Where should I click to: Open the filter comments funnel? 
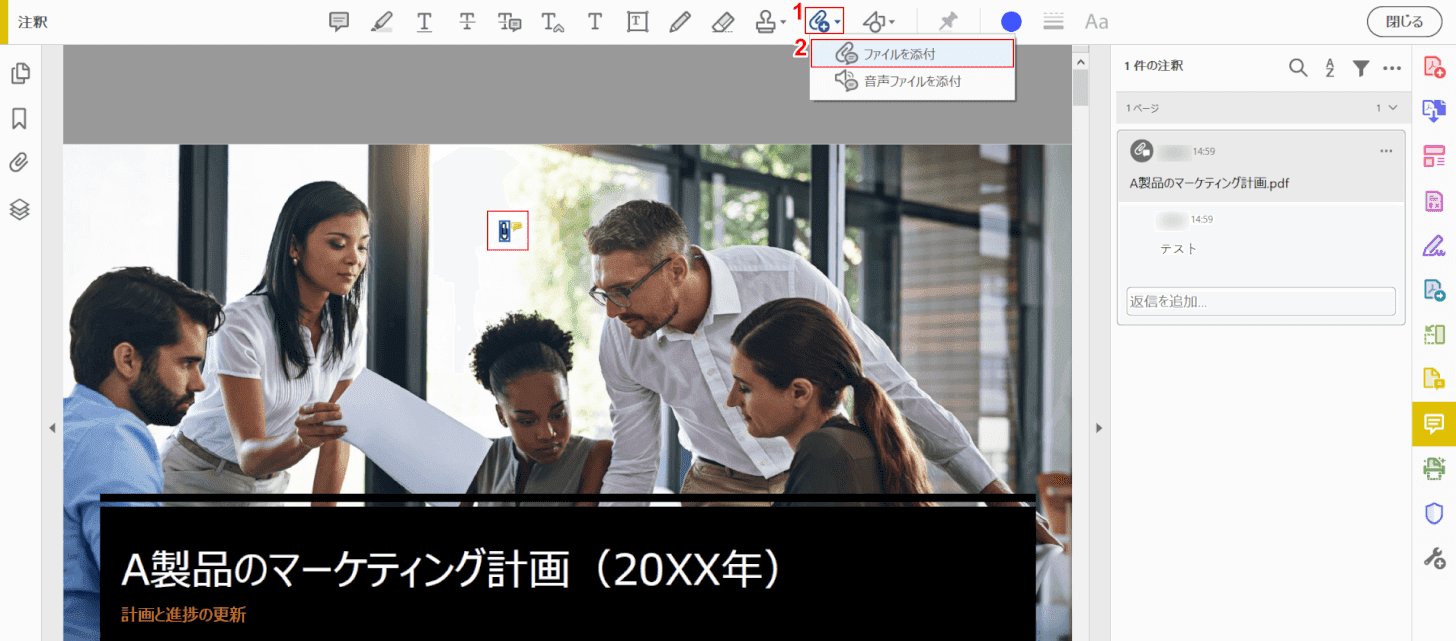tap(1361, 67)
